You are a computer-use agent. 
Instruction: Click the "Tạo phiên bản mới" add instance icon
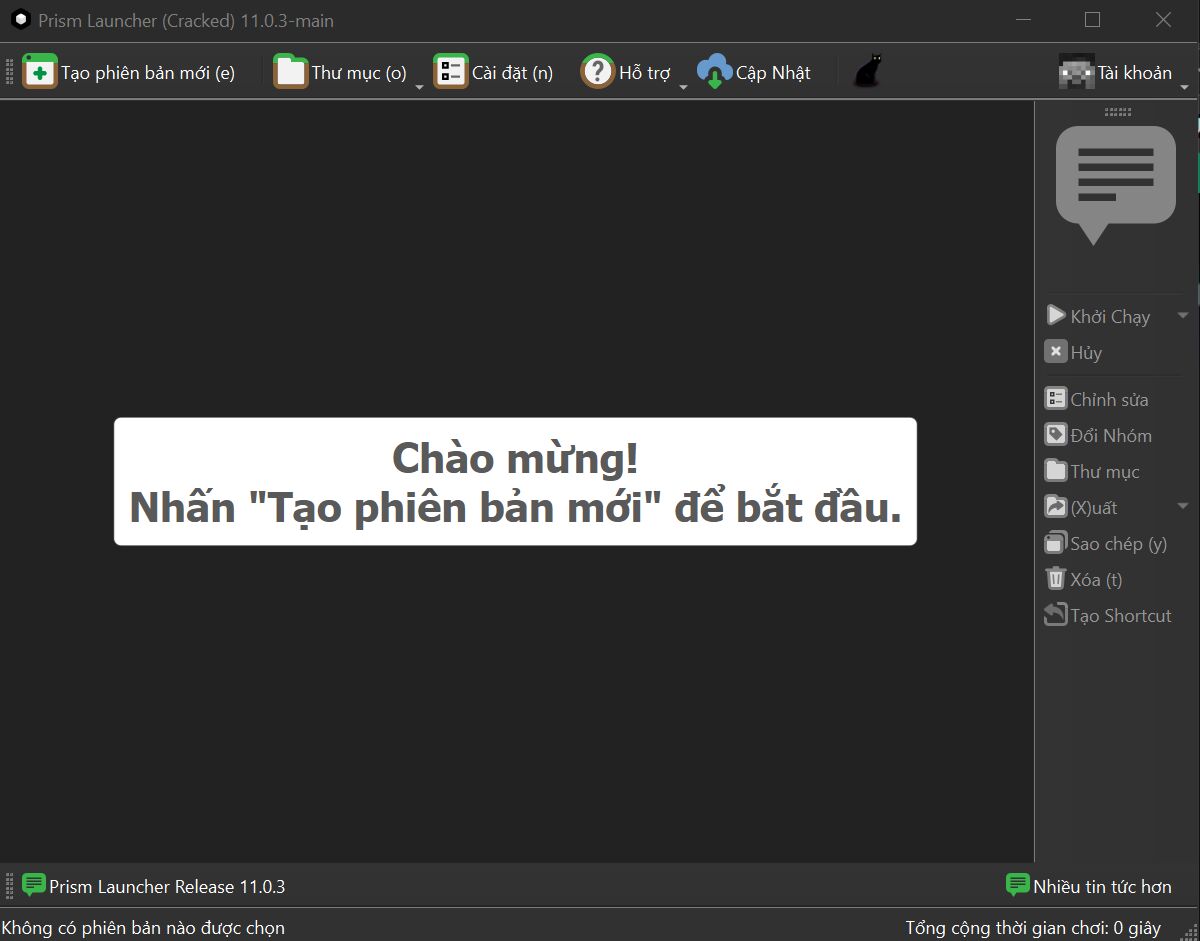click(40, 72)
